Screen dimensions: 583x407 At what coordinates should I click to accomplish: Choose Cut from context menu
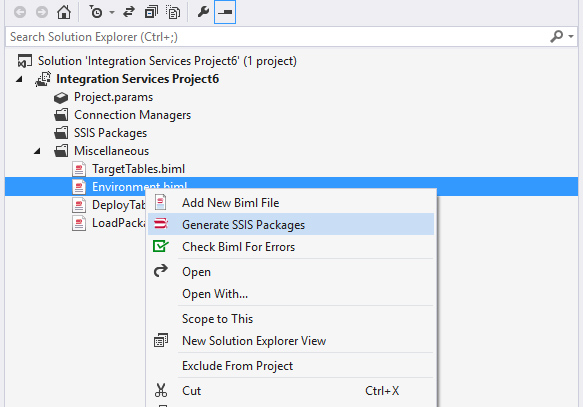pyautogui.click(x=291, y=391)
